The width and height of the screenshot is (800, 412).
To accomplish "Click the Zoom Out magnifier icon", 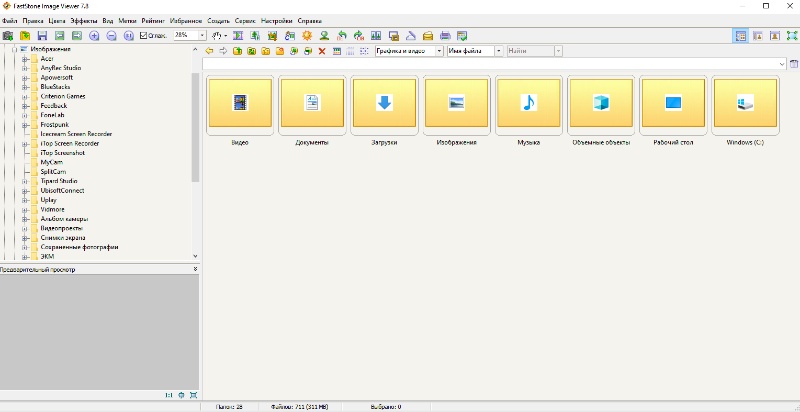I will 111,35.
